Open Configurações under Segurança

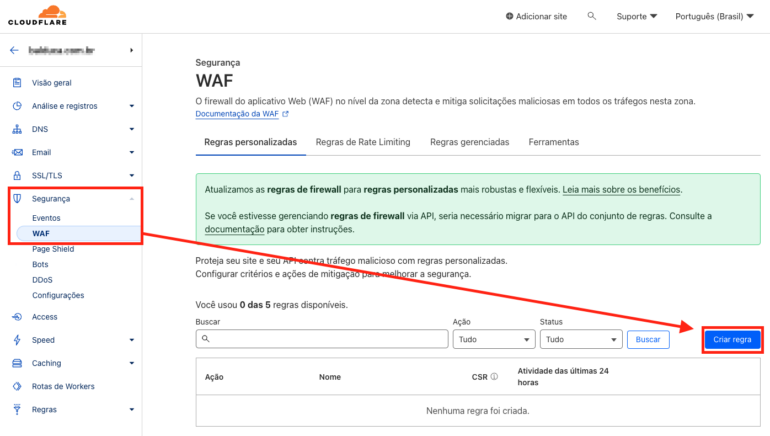[58, 295]
